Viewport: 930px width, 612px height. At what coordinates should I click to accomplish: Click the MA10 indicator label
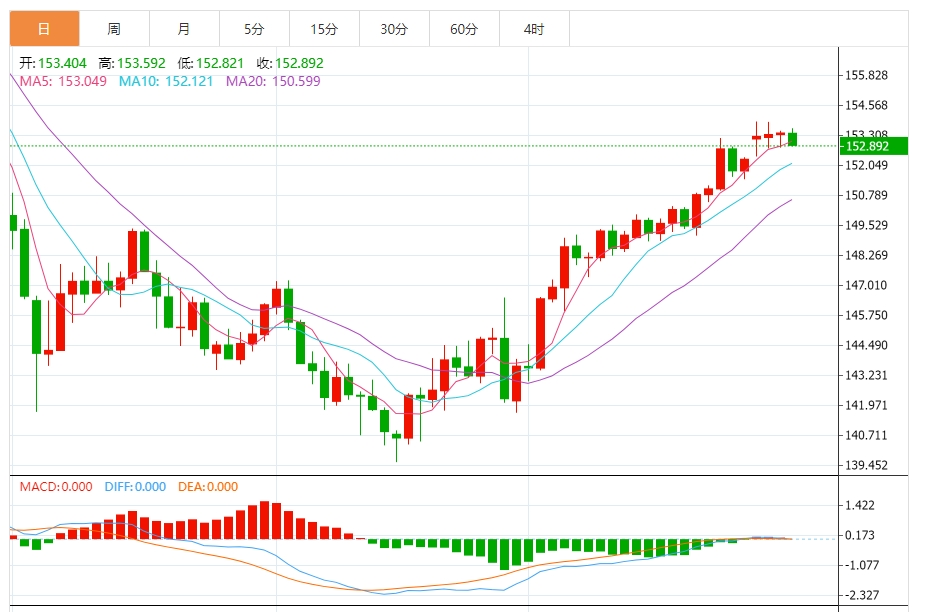coord(166,81)
